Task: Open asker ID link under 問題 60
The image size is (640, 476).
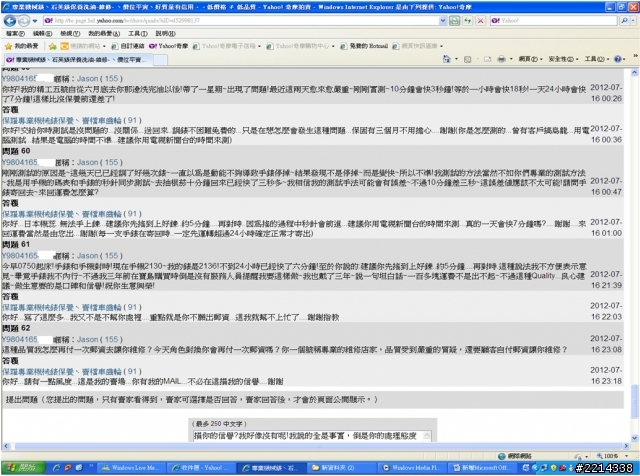Action: (20, 162)
